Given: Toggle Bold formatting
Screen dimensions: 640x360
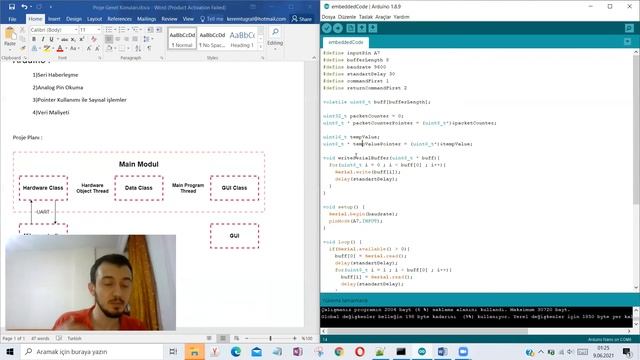Looking at the screenshot, I should click(34, 39).
